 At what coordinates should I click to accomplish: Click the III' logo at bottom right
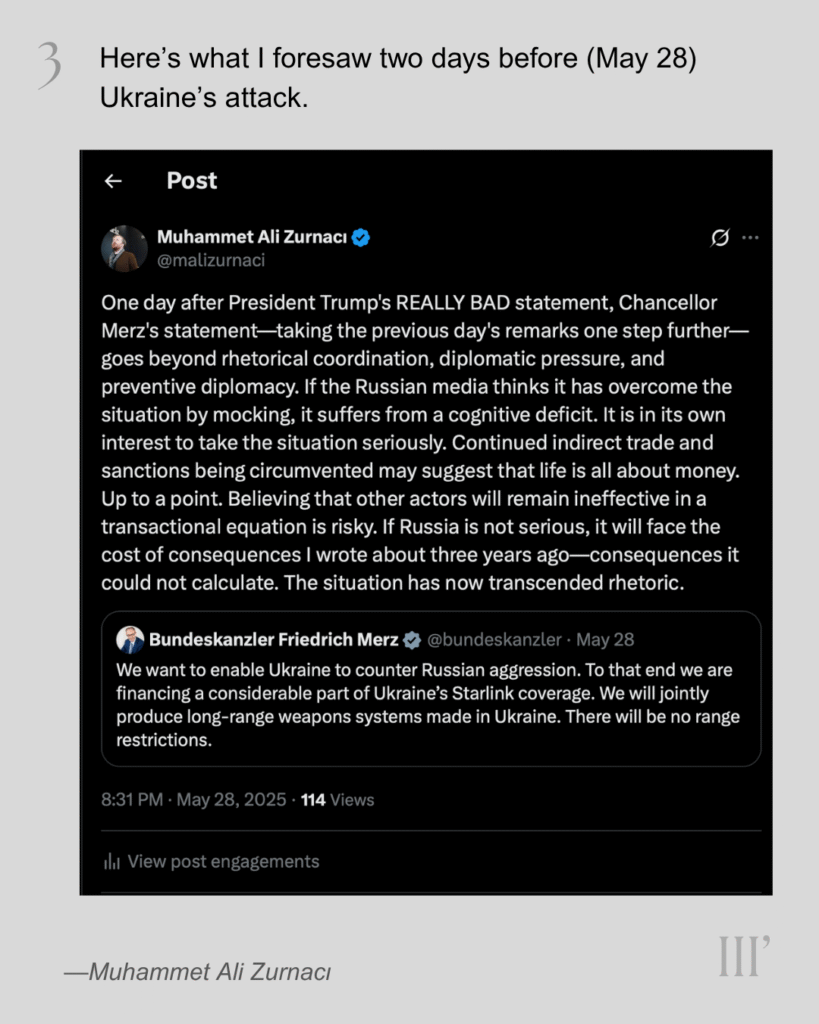(743, 955)
